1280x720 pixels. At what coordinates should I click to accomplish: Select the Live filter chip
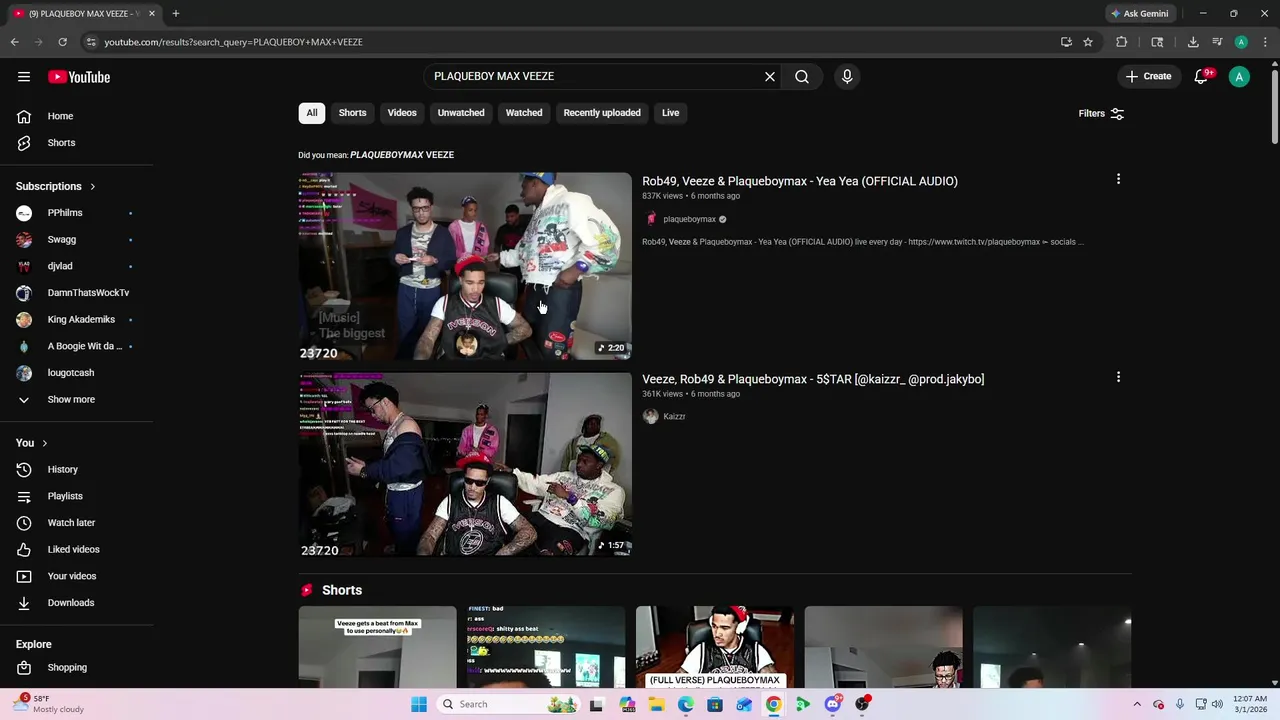coord(670,113)
